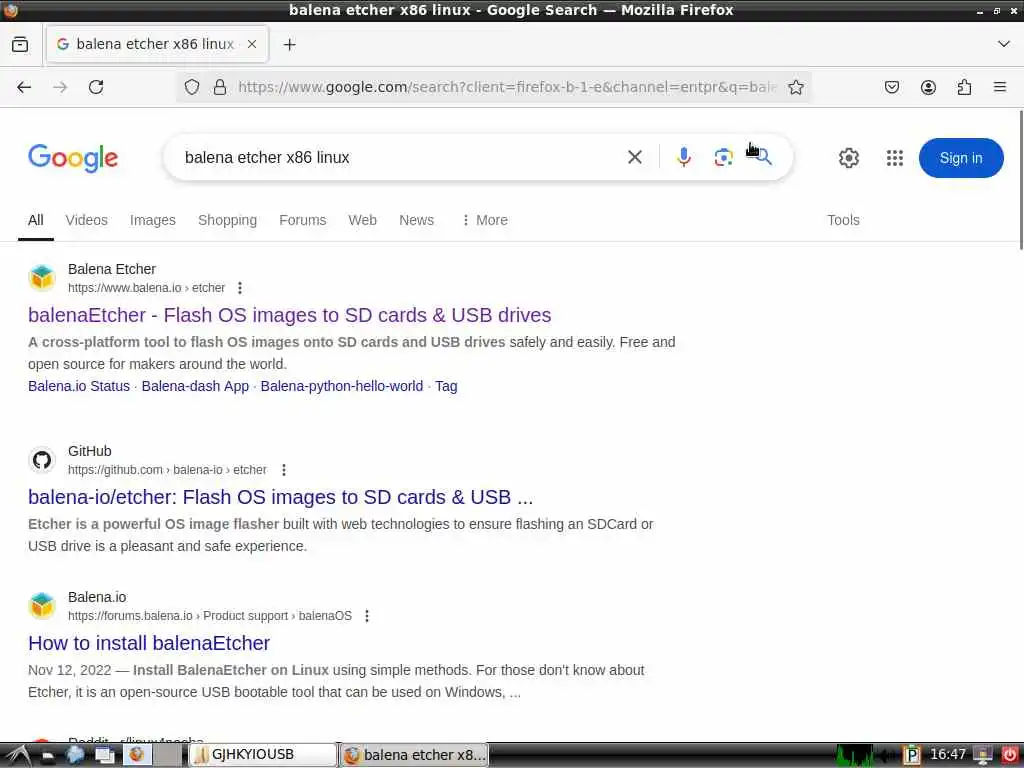Open Firefox View recent browsing icon

point(20,44)
